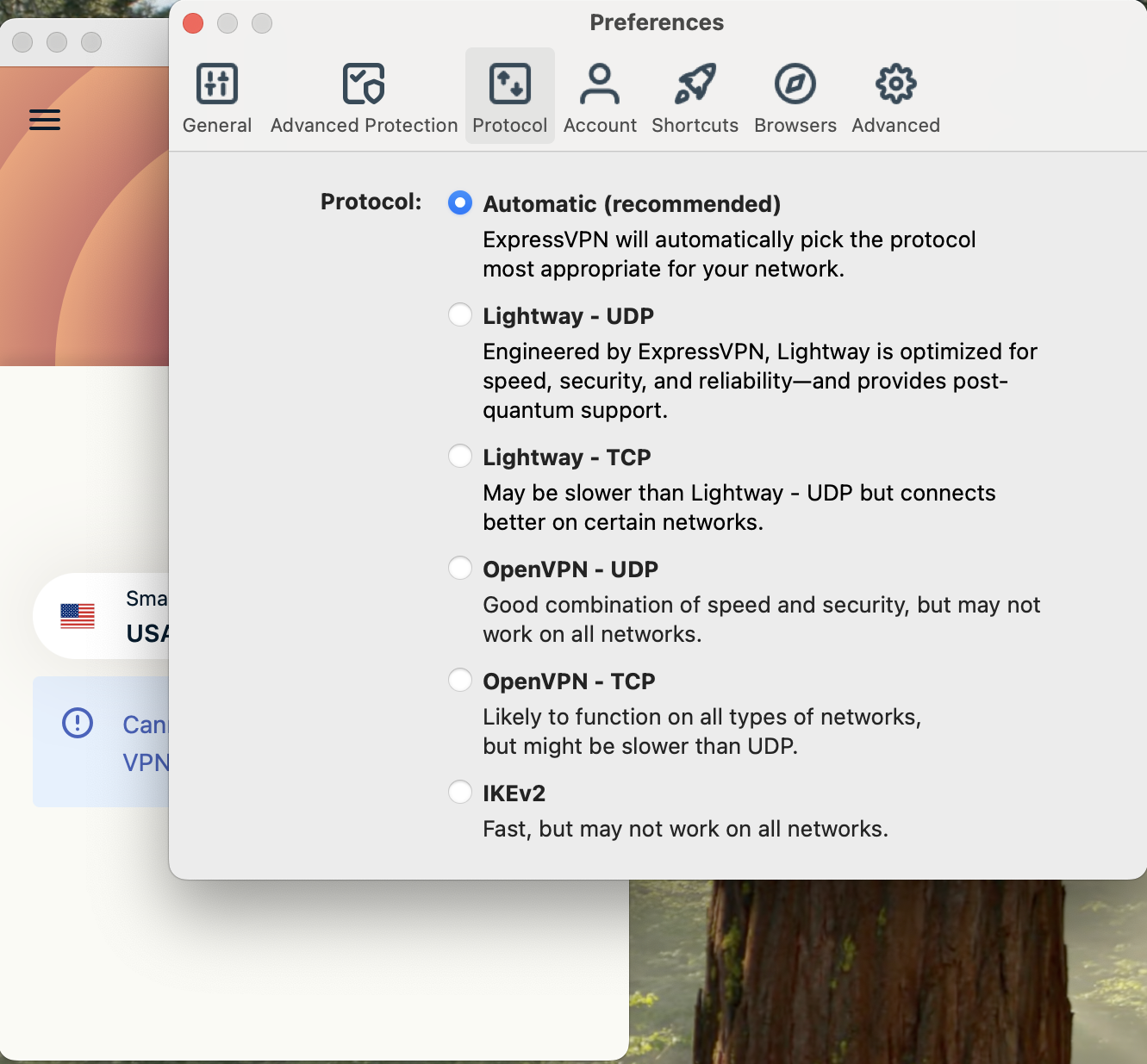
Task: Click text 'but might be slower than UDP.'
Action: pyautogui.click(x=640, y=746)
